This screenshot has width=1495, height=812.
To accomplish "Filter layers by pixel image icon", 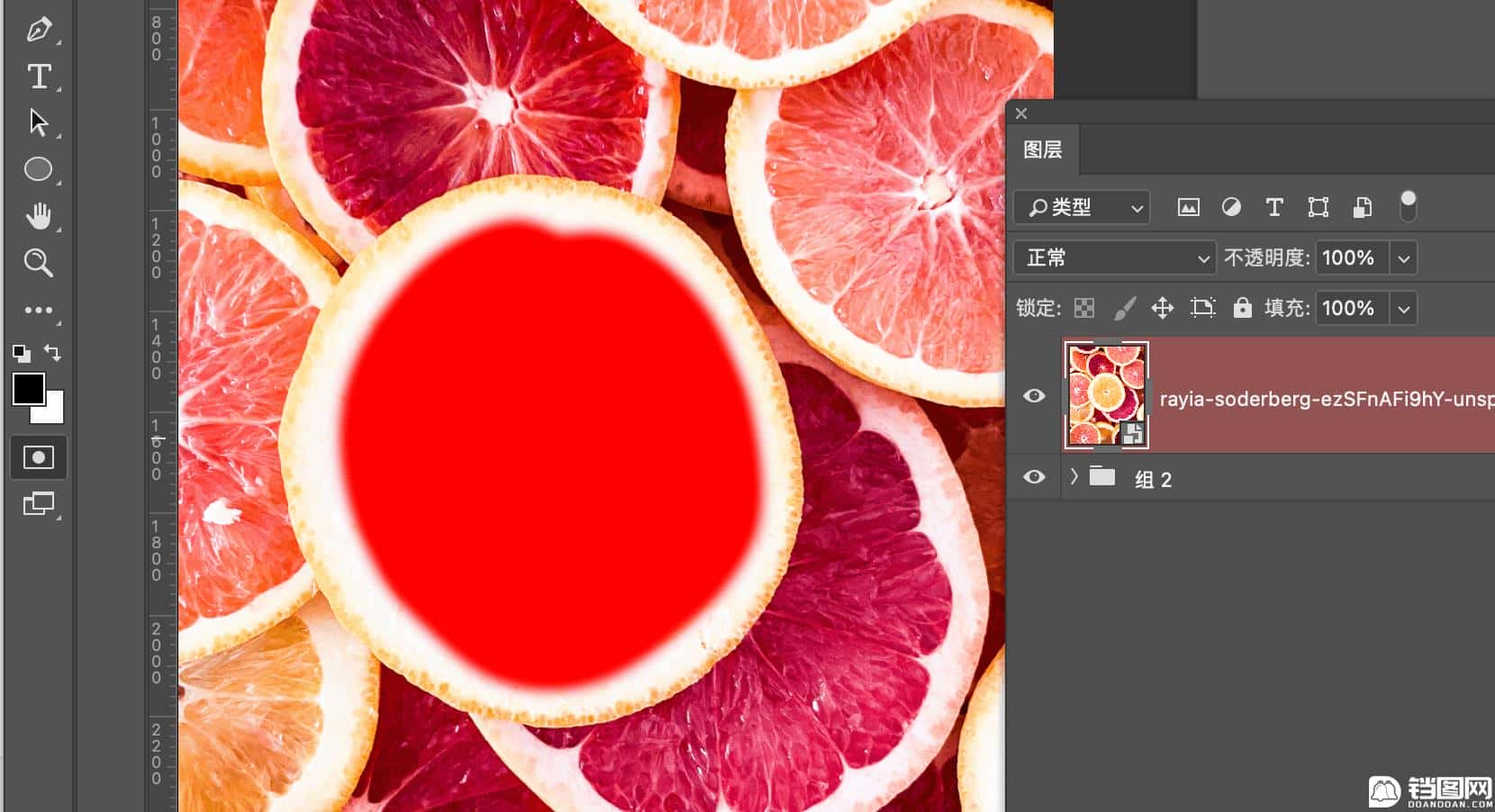I will 1189,208.
